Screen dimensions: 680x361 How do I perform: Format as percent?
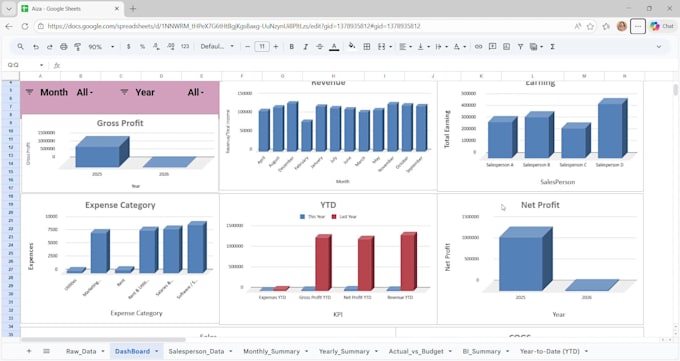[x=142, y=46]
